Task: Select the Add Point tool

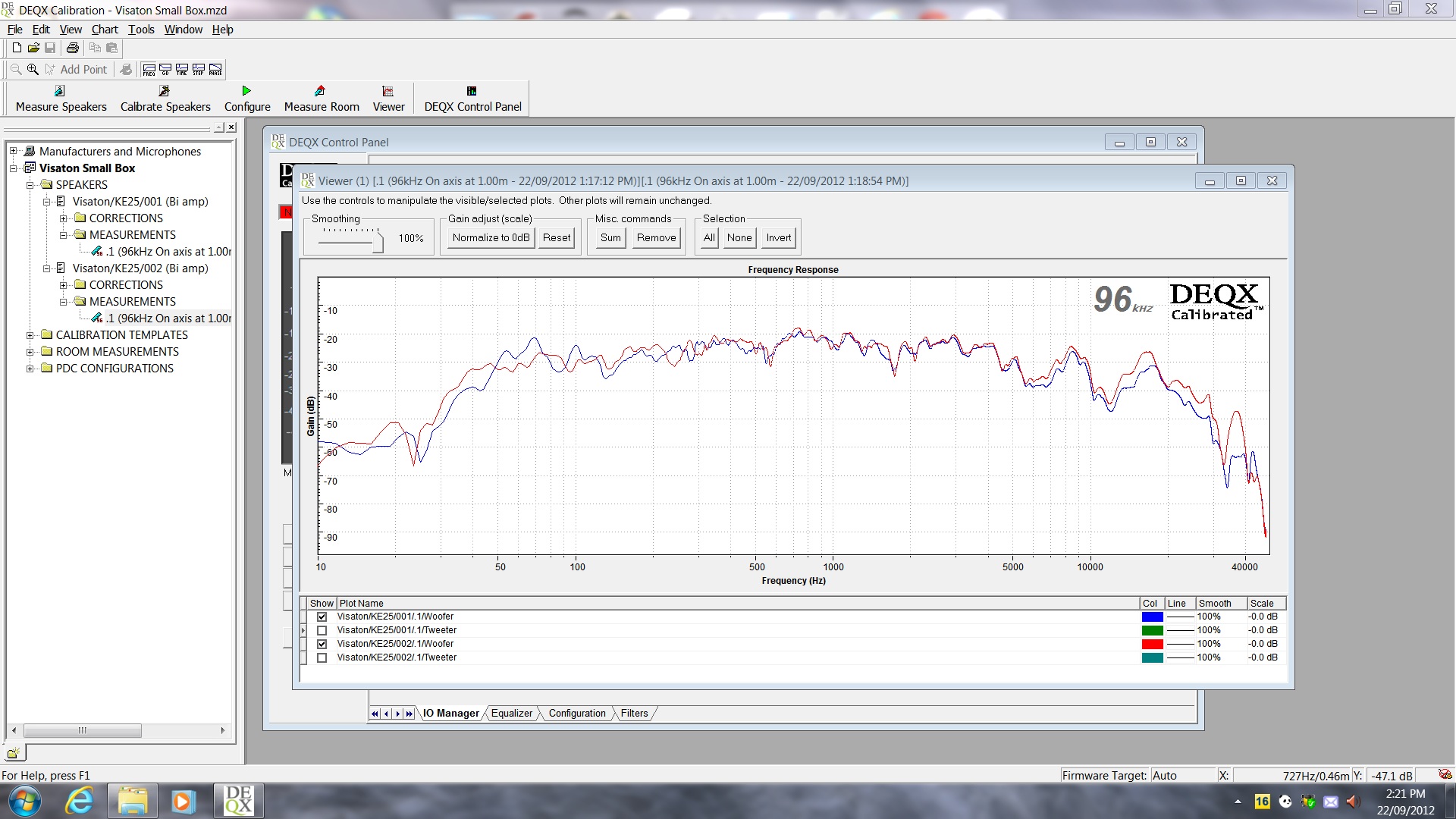Action: pos(76,69)
